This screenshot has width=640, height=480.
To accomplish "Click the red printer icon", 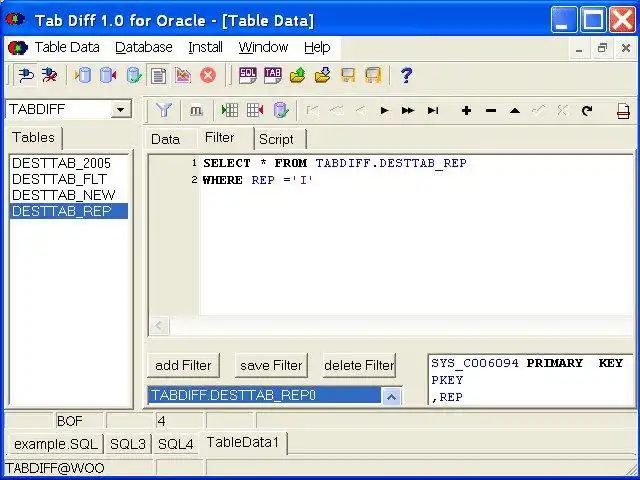I will [623, 111].
